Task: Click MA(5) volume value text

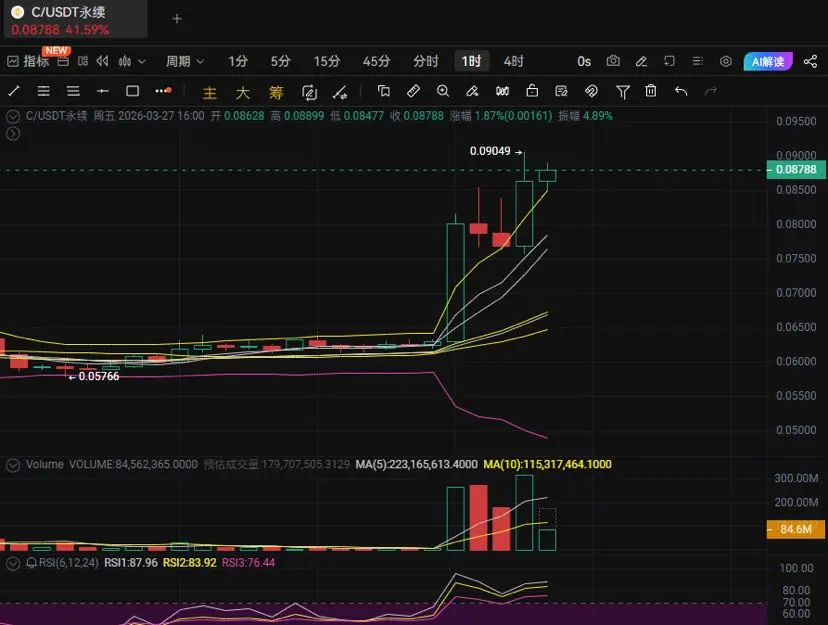Action: coord(416,465)
